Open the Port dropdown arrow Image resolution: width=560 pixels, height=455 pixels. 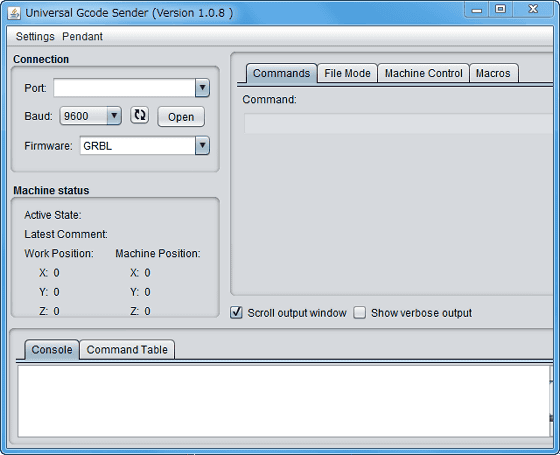(202, 88)
